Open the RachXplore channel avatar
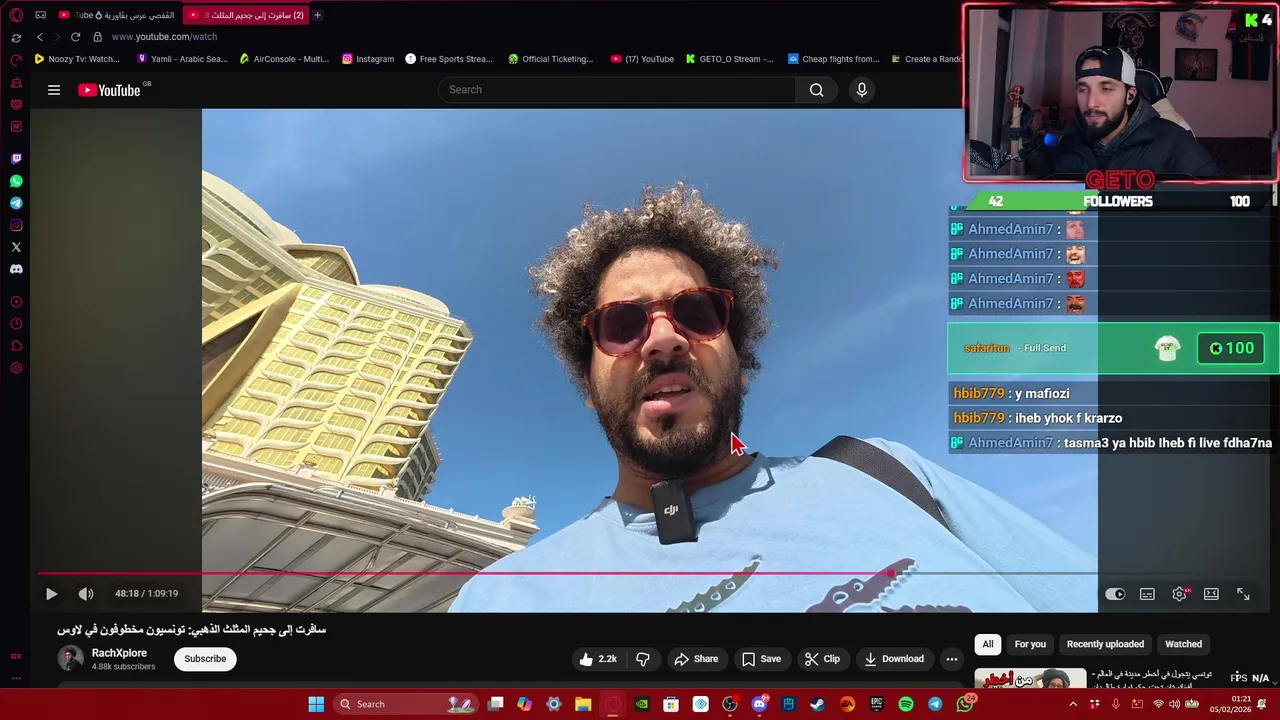Screen dimensions: 1280x720 click(x=70, y=658)
